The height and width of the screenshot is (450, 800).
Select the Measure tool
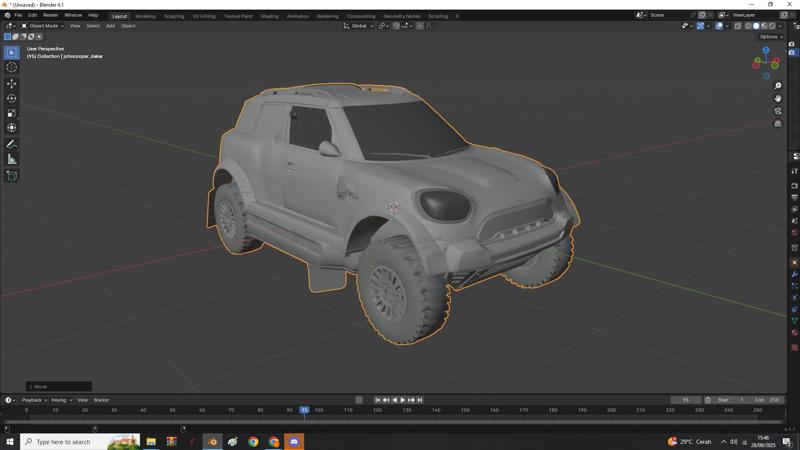point(11,159)
